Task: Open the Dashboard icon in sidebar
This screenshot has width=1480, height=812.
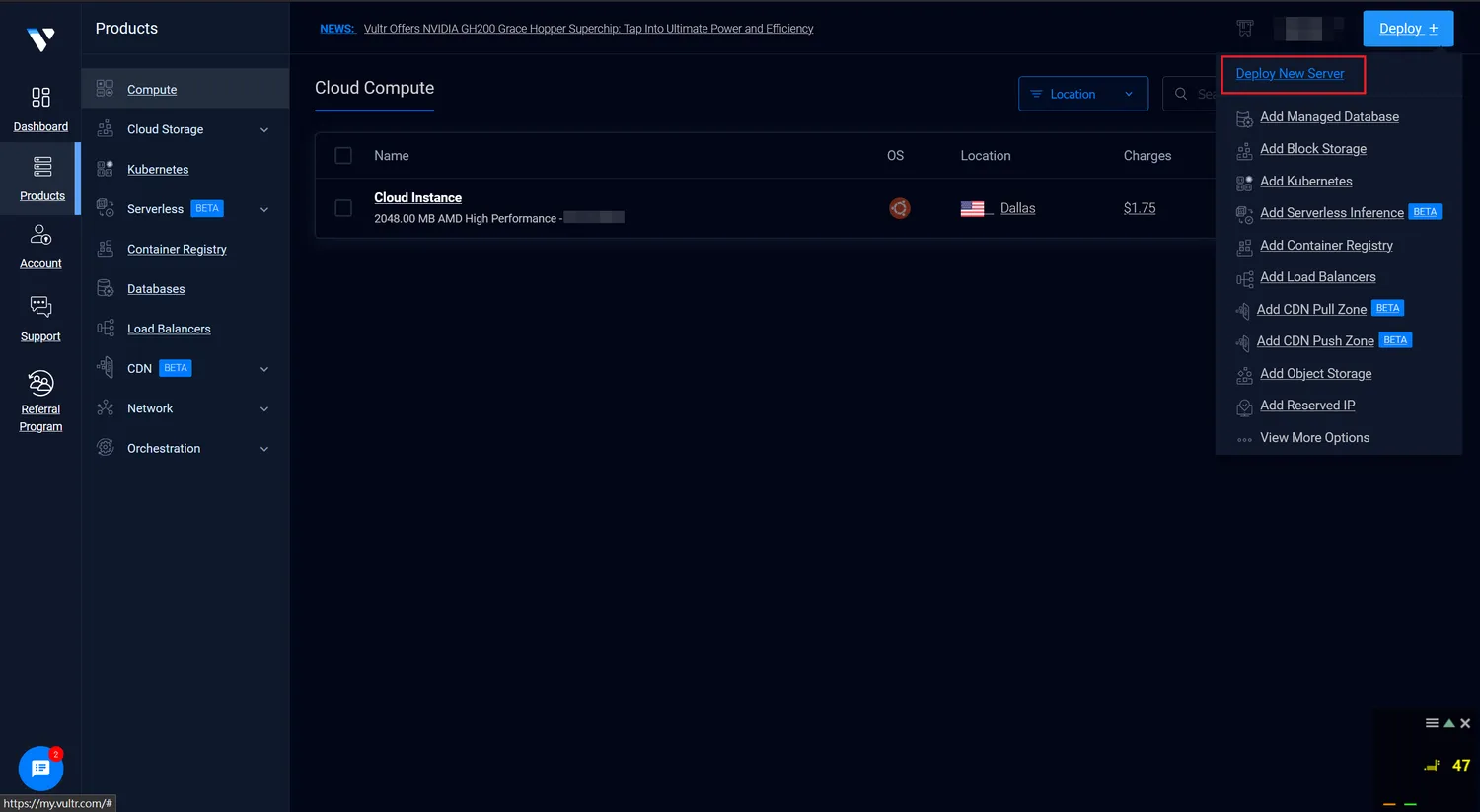Action: [x=40, y=98]
